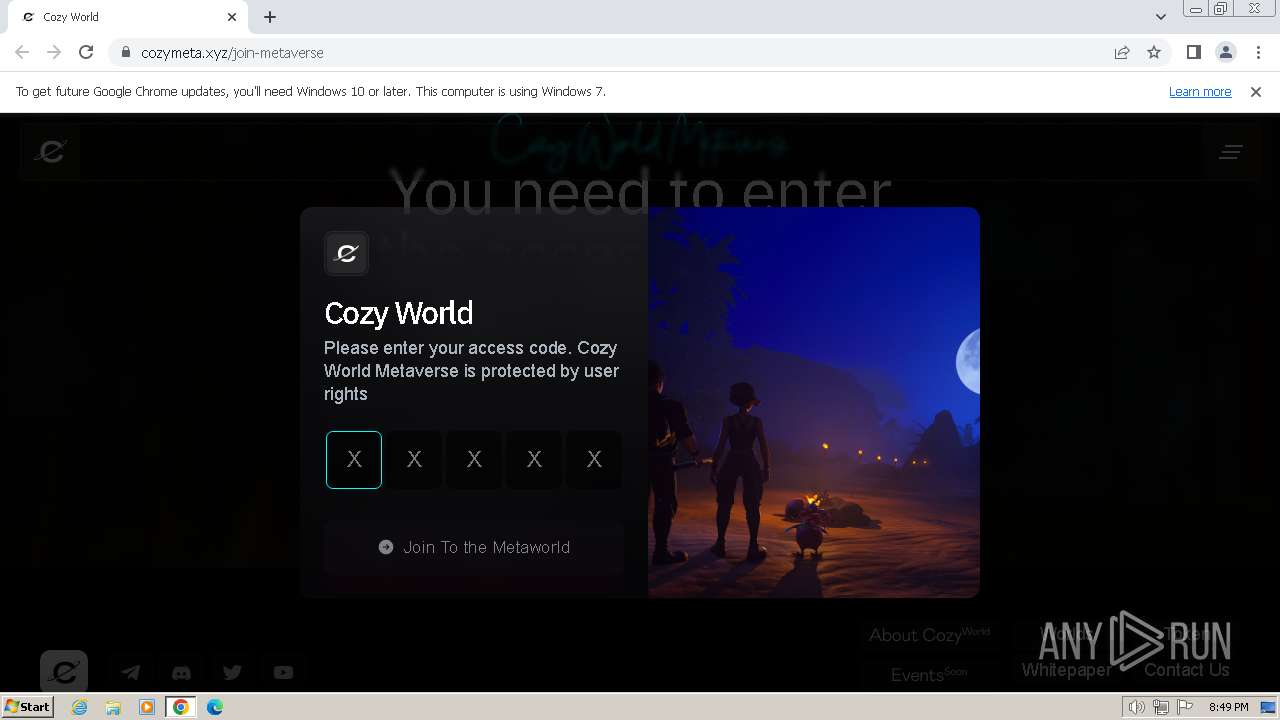Switch to Chrome in taskbar
The width and height of the screenshot is (1280, 720).
pos(181,707)
